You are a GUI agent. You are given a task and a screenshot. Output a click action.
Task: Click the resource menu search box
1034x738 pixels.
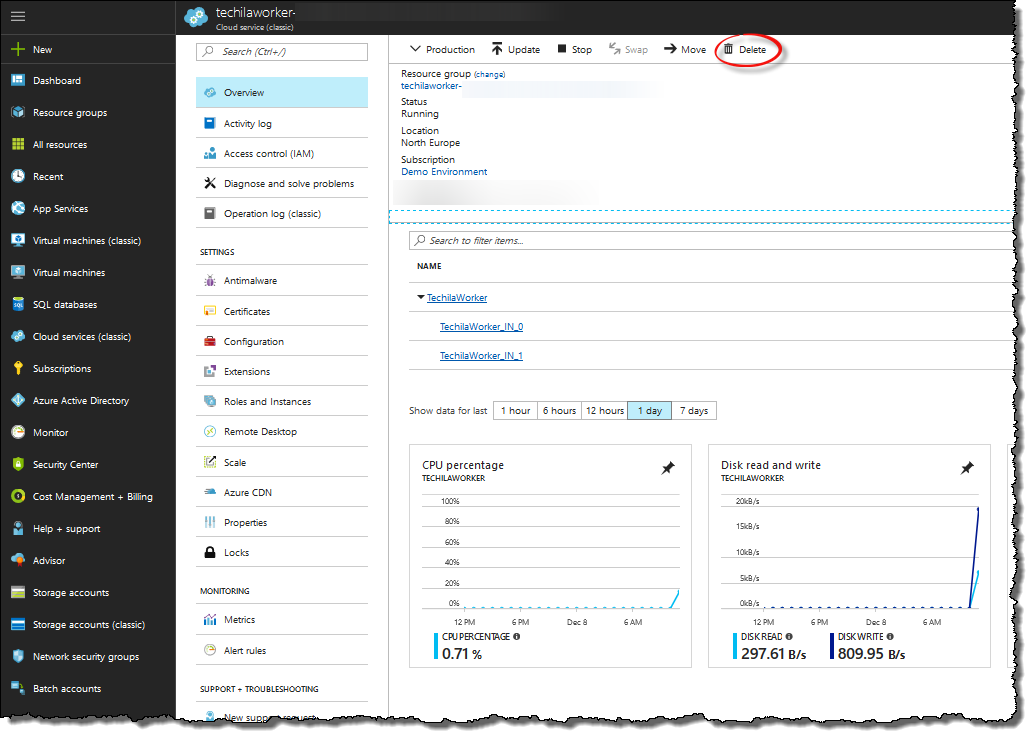(x=282, y=51)
